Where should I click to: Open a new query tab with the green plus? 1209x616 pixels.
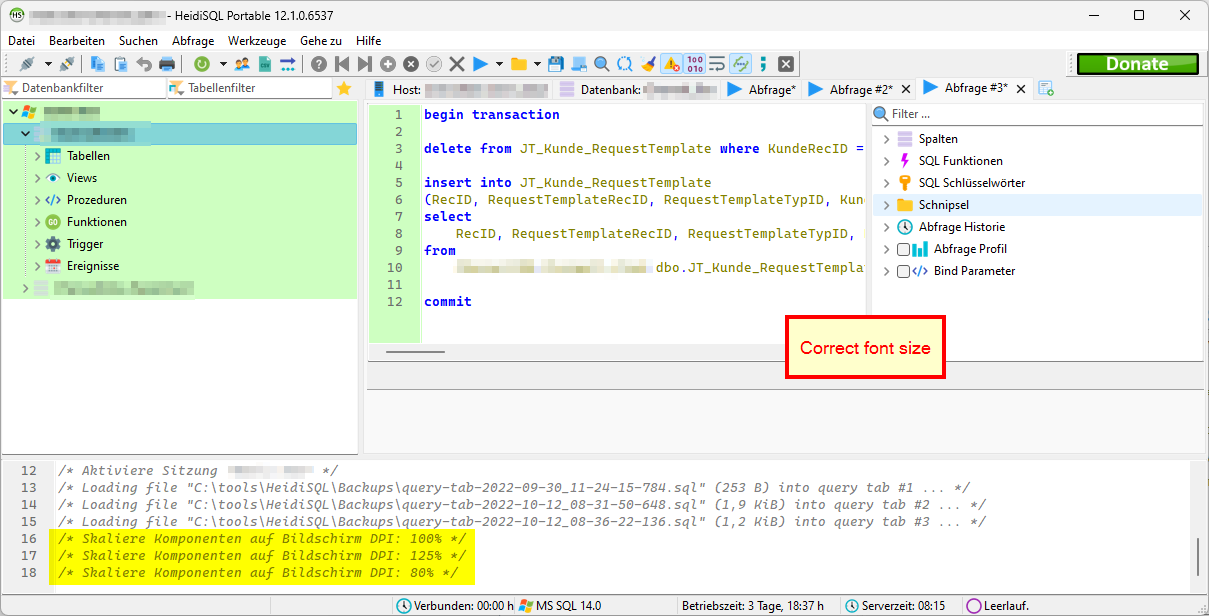(x=1046, y=88)
